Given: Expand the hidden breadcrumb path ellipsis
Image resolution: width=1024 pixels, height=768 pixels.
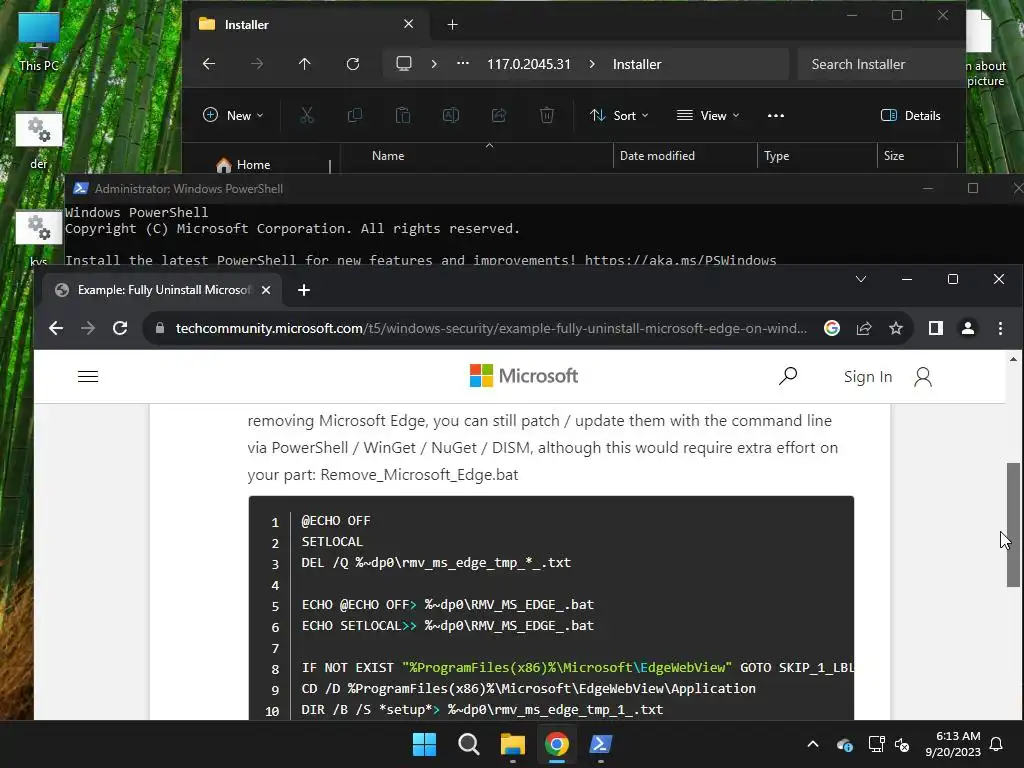Looking at the screenshot, I should point(462,64).
